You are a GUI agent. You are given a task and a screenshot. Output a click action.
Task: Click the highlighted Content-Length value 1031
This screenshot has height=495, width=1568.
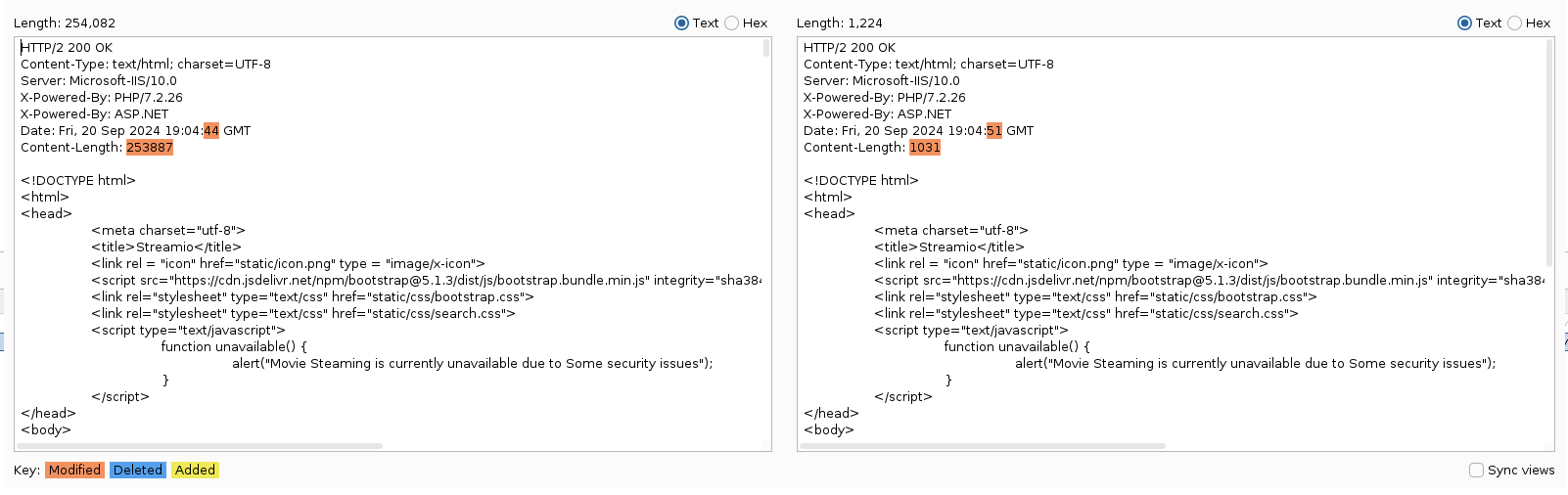924,148
